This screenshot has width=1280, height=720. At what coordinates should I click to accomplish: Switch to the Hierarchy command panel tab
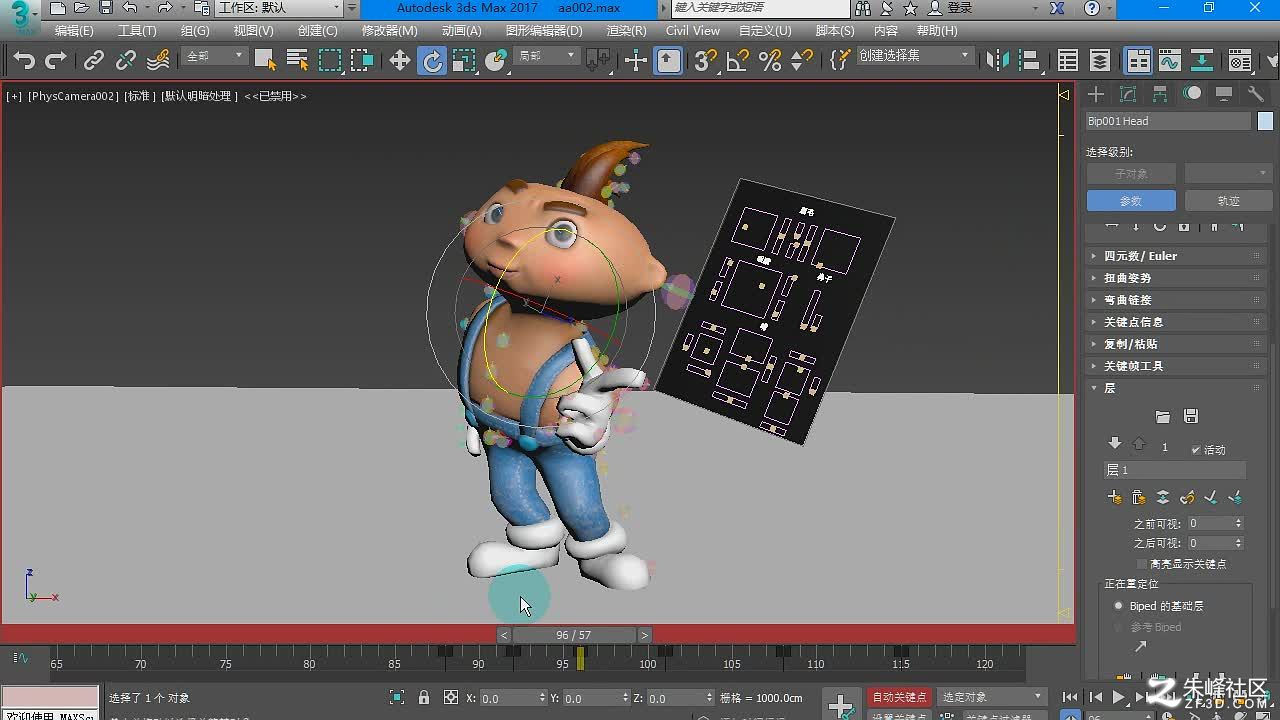pyautogui.click(x=1160, y=94)
